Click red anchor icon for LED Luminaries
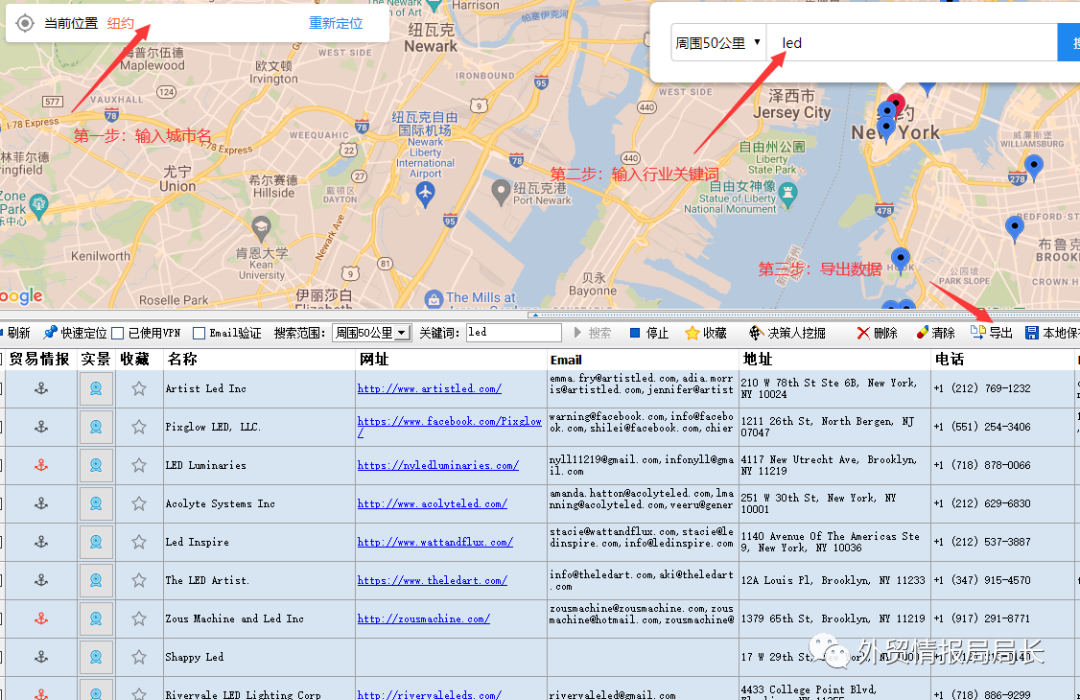This screenshot has height=700, width=1080. [x=41, y=466]
